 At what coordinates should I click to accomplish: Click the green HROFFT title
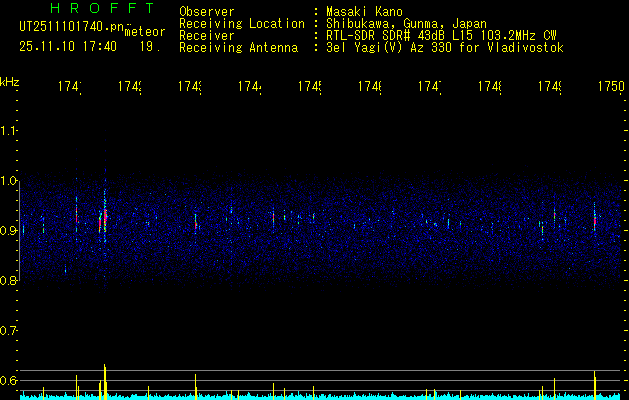pyautogui.click(x=102, y=8)
